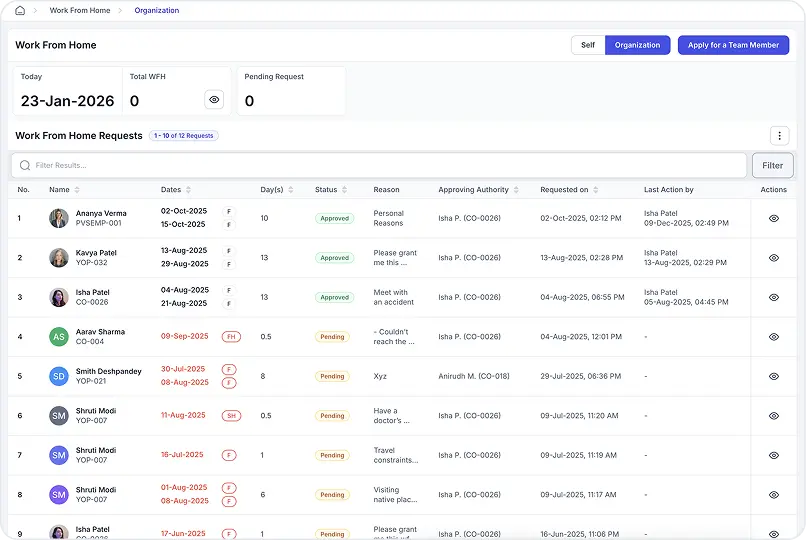Viewport: 806px width, 540px height.
Task: Select the Organization view toggle
Action: pos(637,45)
